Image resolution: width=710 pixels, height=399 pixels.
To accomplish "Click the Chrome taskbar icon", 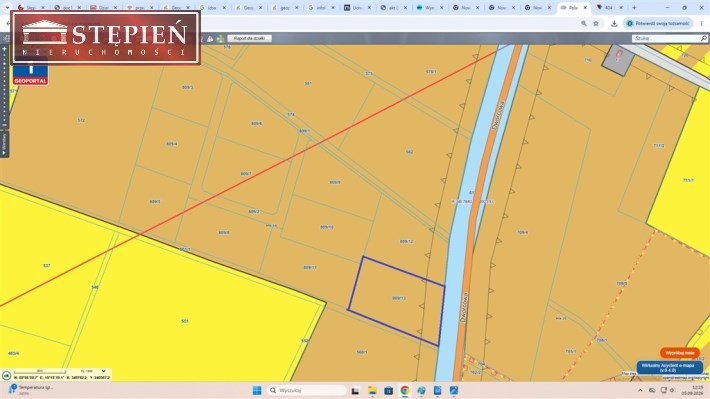I will pos(405,390).
